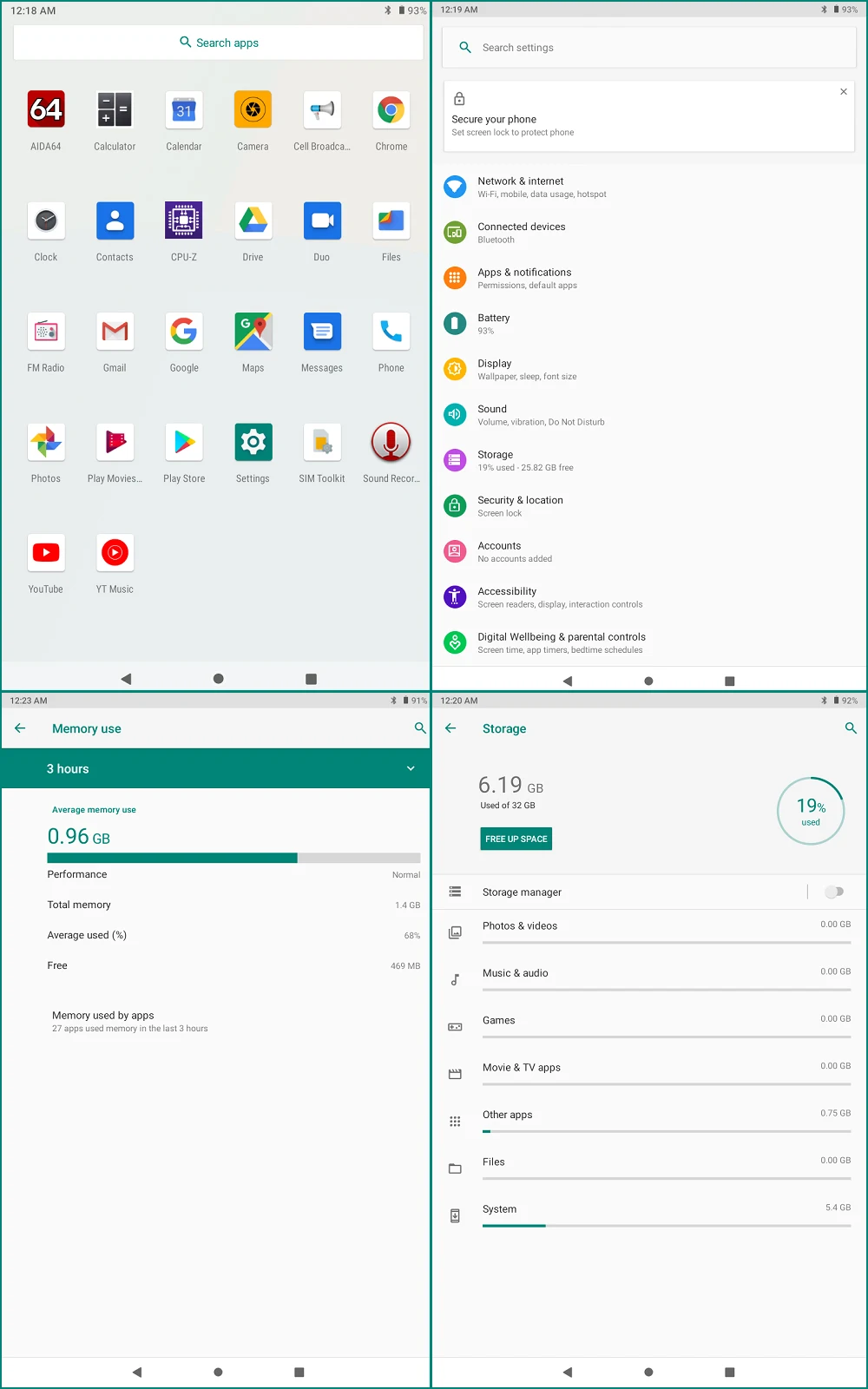Tap recents button on Storage screen
The width and height of the screenshot is (868, 1389).
[730, 1373]
